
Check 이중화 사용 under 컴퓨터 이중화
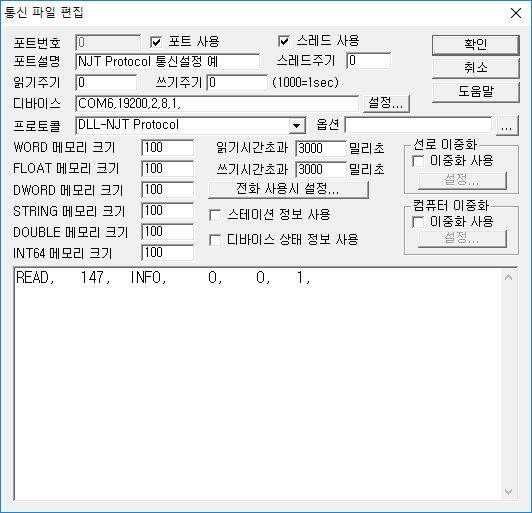point(418,222)
